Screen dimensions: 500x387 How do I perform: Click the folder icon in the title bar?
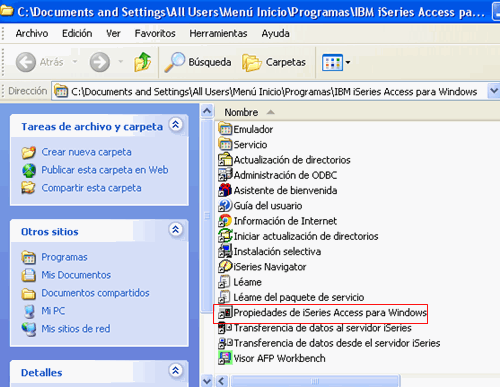coord(6,11)
